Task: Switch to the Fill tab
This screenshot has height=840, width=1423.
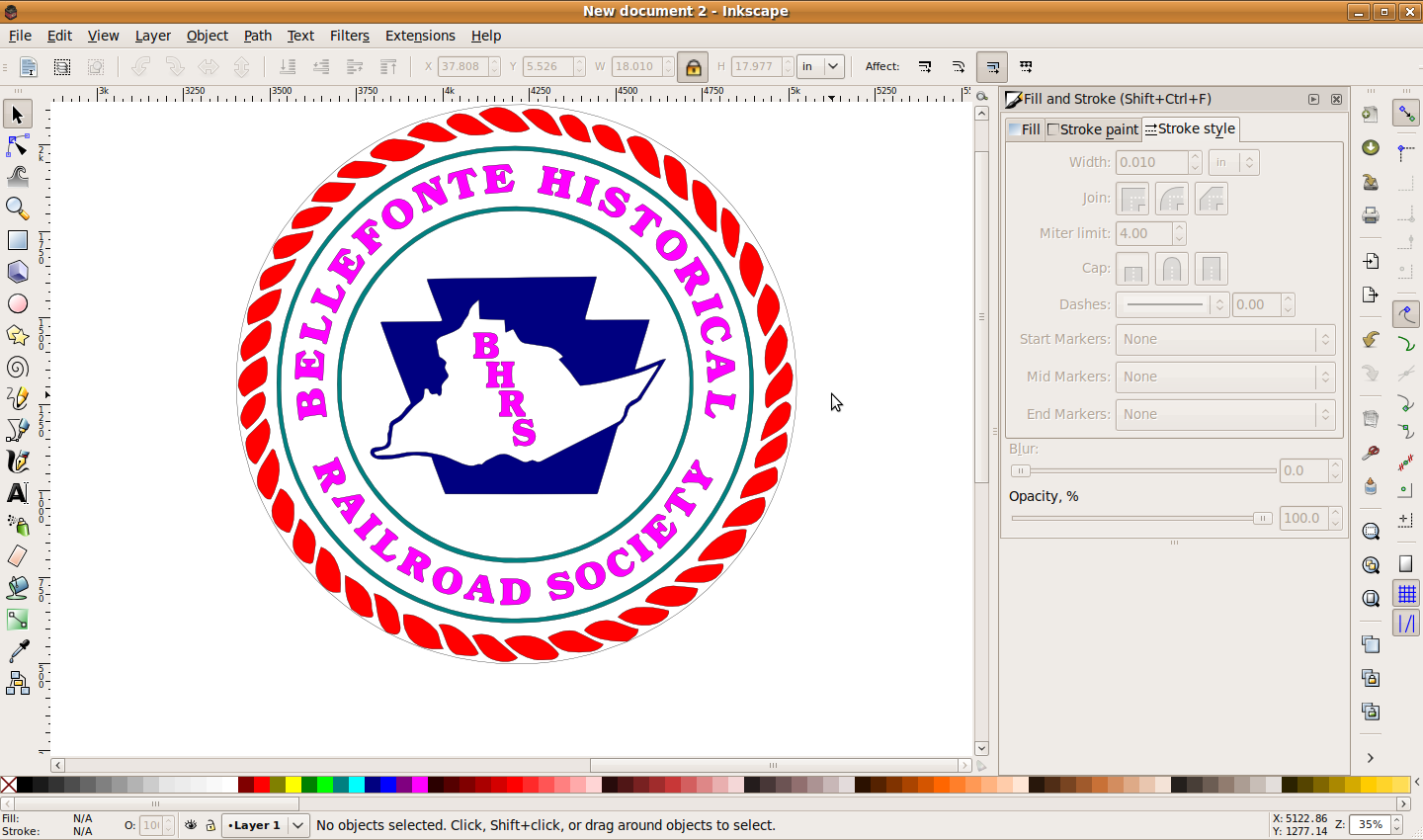Action: [x=1025, y=129]
